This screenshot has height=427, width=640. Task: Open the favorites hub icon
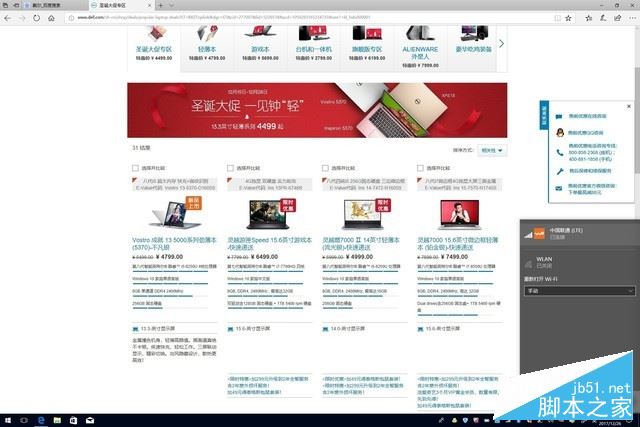pos(589,18)
